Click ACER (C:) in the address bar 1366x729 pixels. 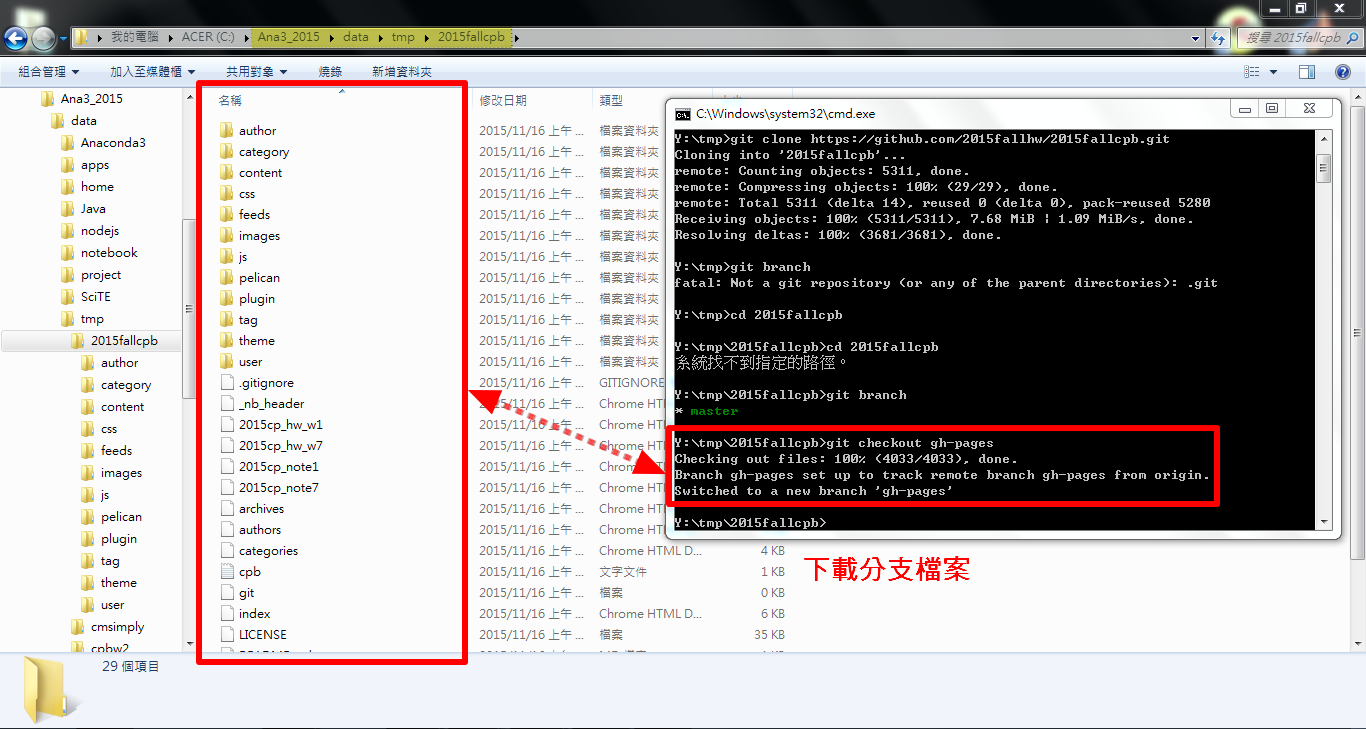(x=208, y=37)
